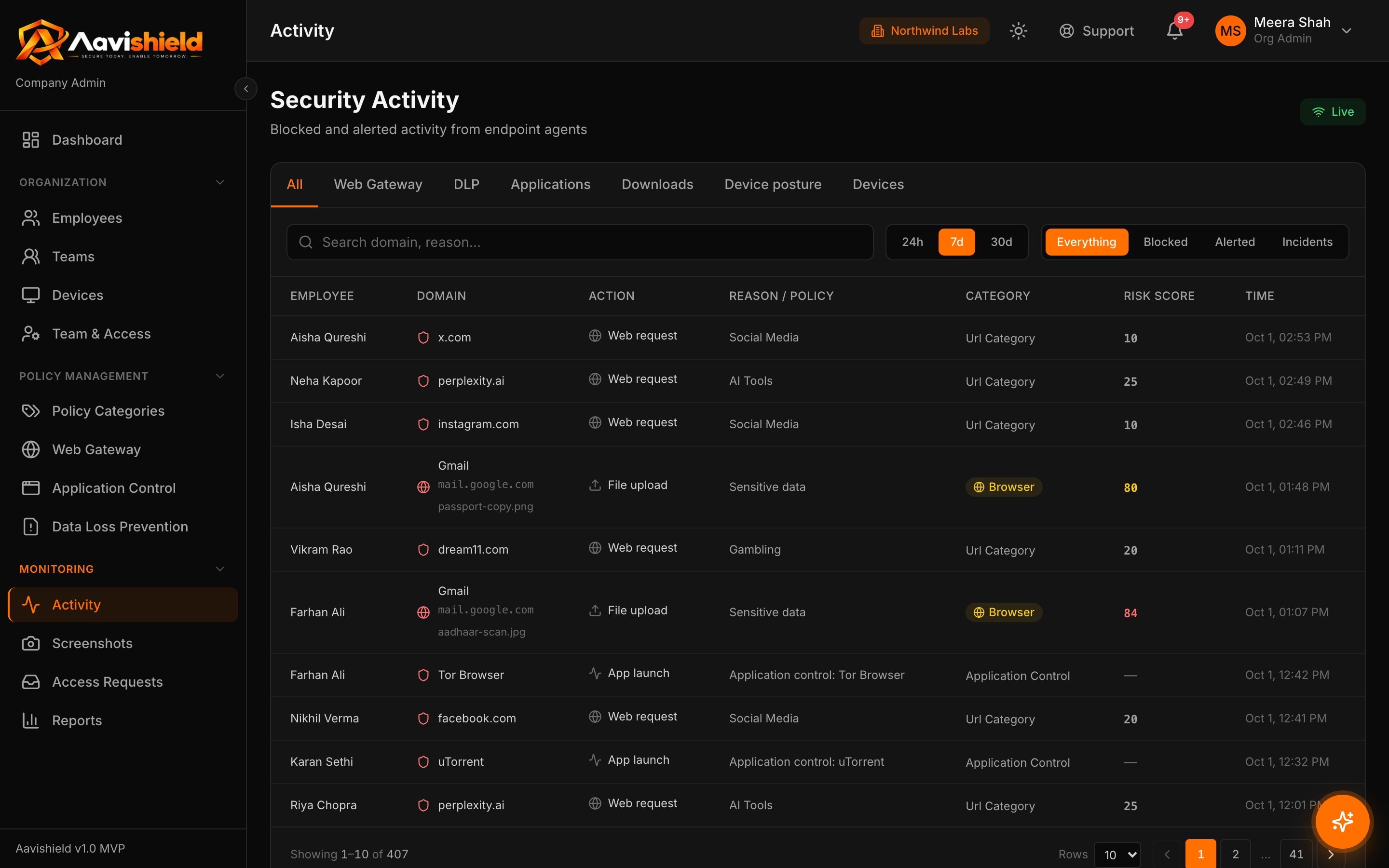Switch to the DLP tab

[466, 184]
